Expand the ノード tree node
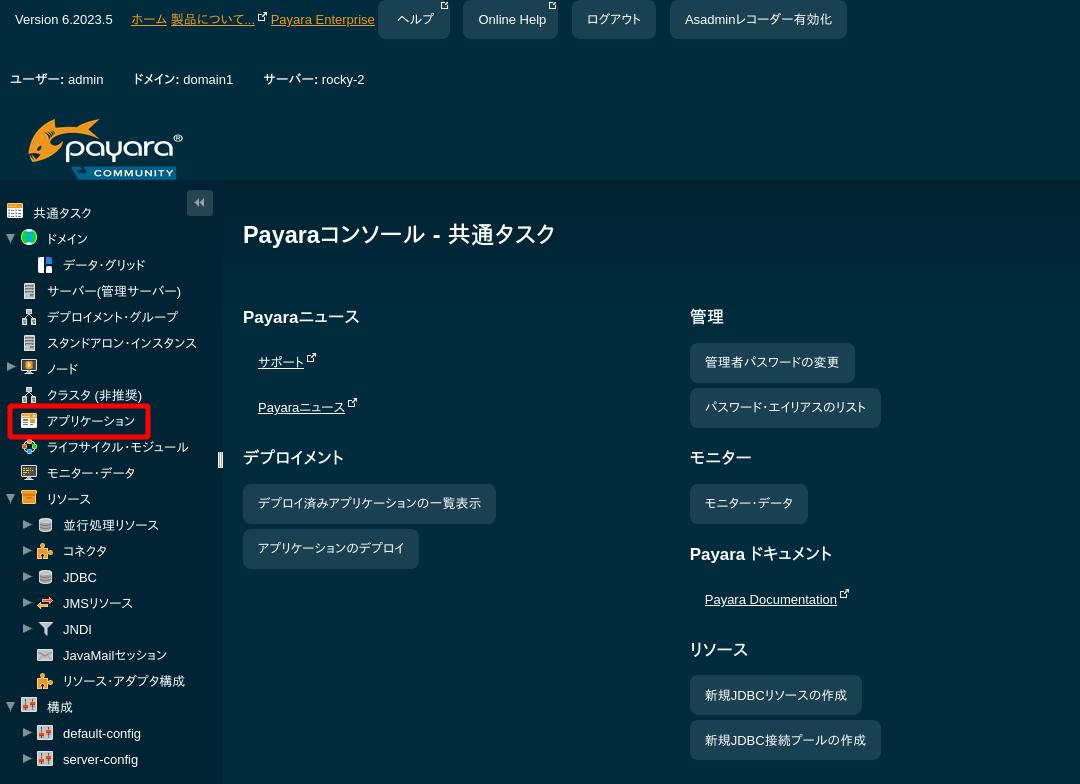 (x=11, y=368)
